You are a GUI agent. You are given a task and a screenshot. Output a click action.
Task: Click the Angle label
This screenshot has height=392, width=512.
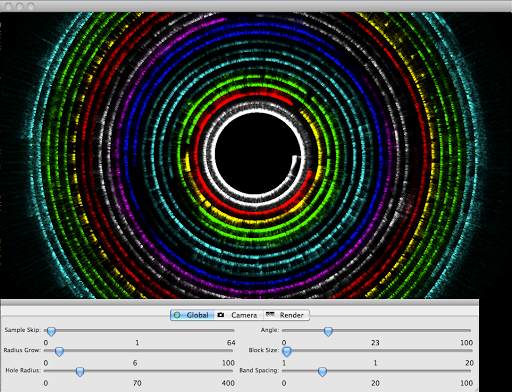270,330
